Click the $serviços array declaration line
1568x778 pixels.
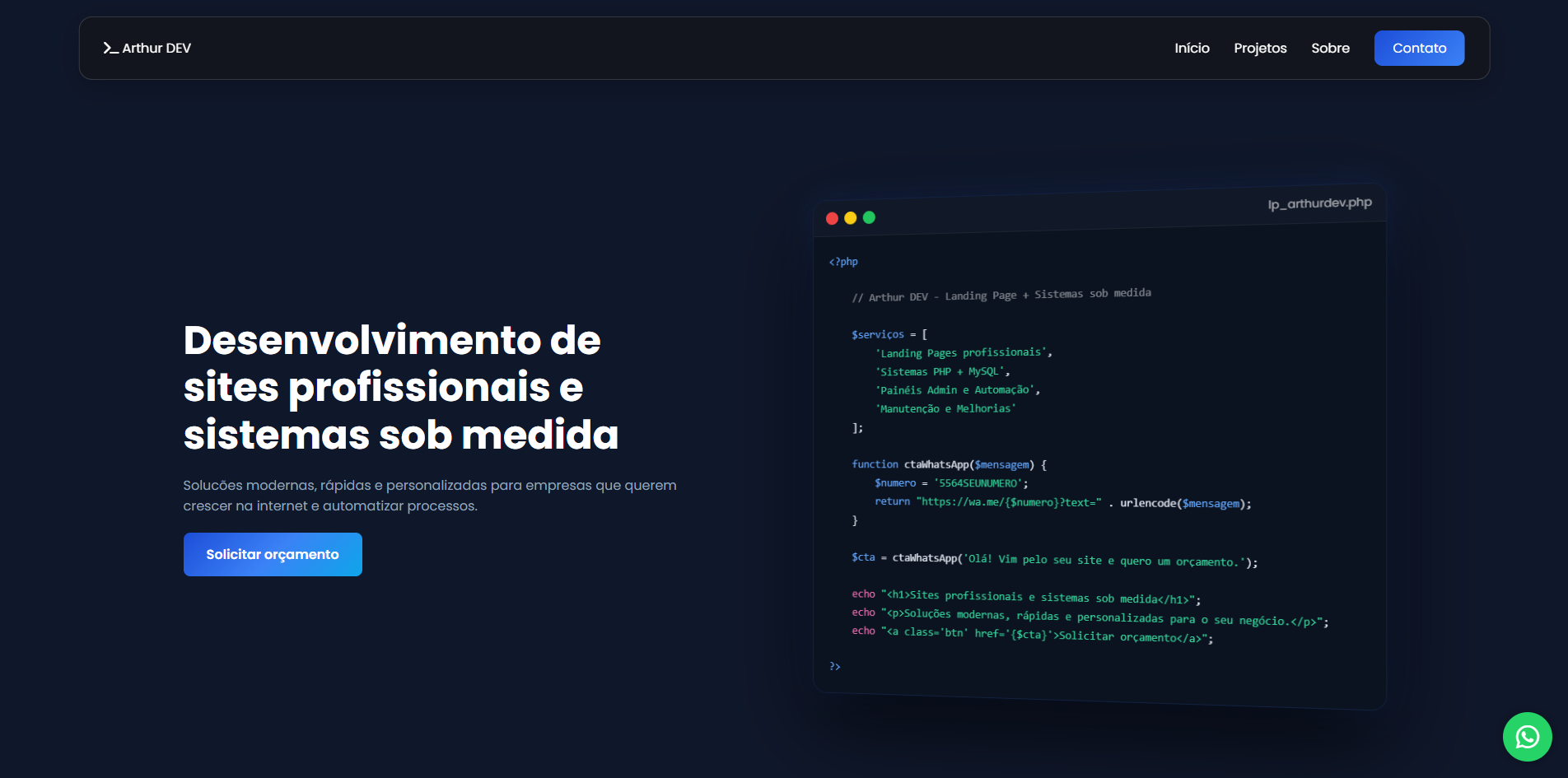[x=889, y=334]
